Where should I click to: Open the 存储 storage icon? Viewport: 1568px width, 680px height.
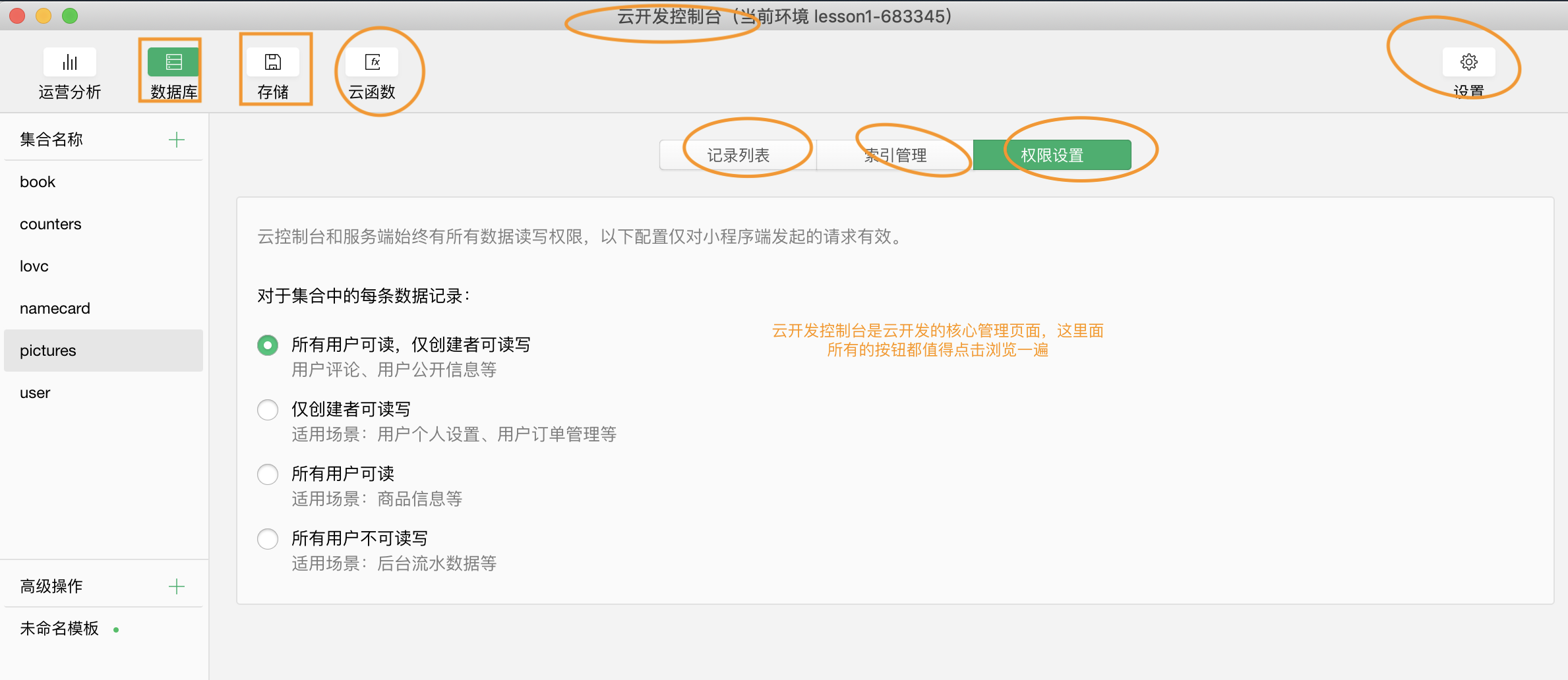272,63
